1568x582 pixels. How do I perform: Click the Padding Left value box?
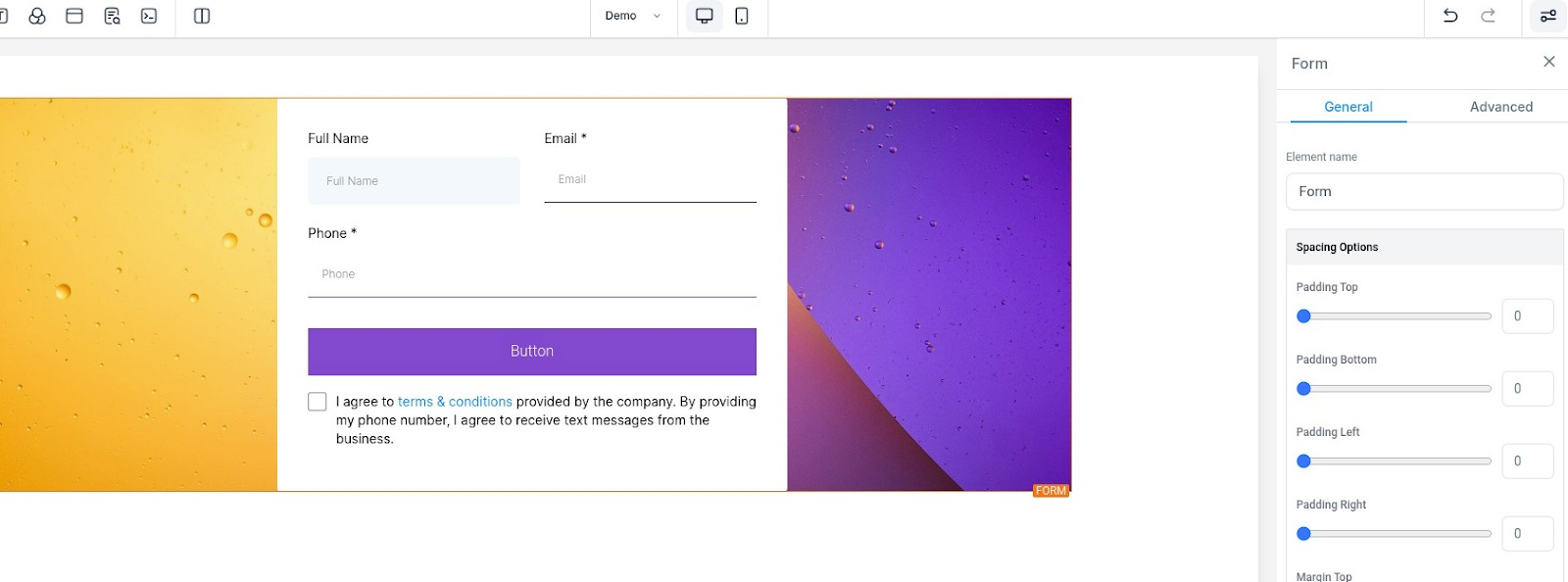[1528, 461]
